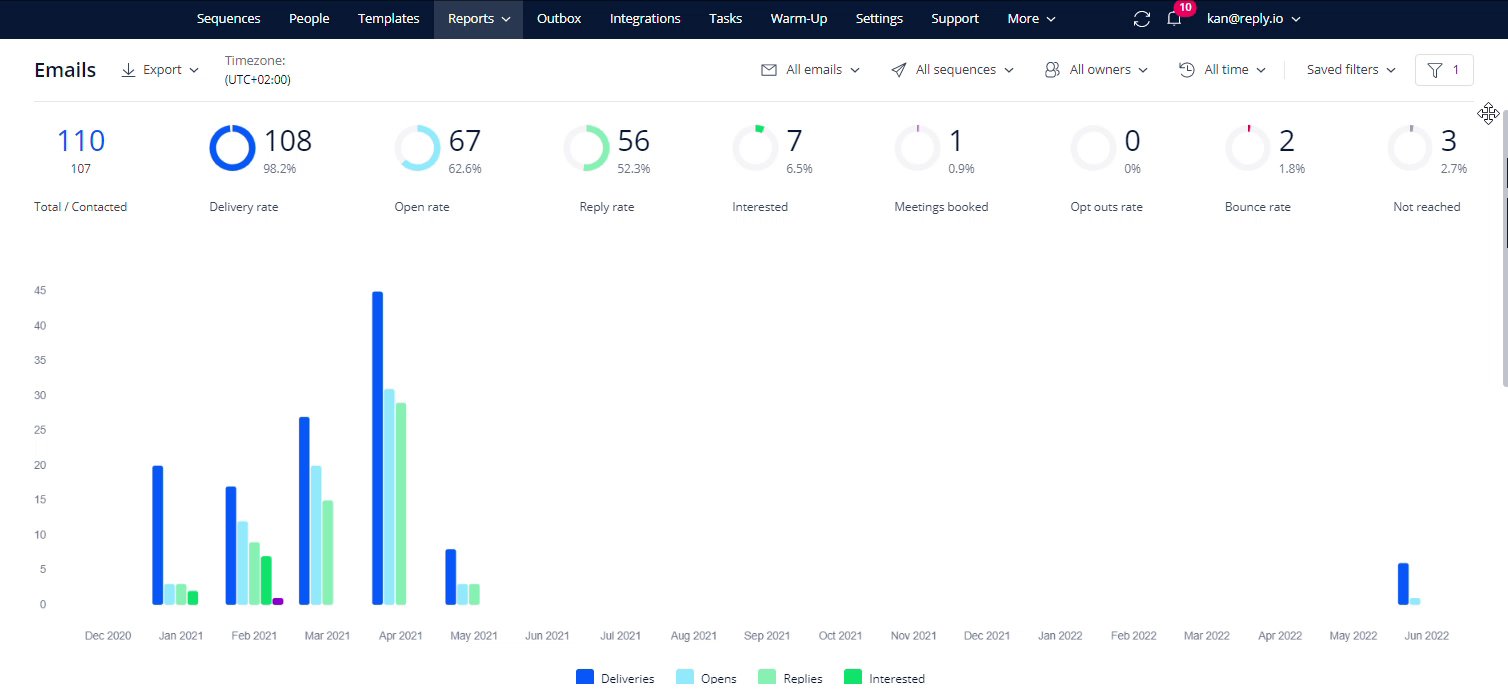Expand the Saved filters dropdown
1508x698 pixels.
click(x=1351, y=70)
